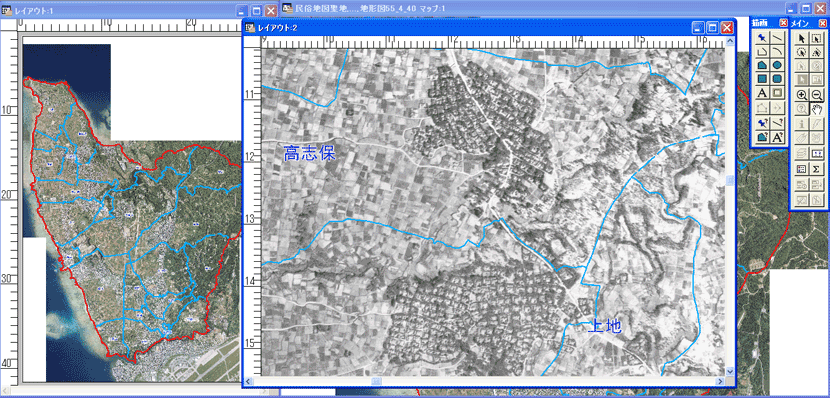Click the Info 'i' tool in Main toolbar
The height and width of the screenshot is (398, 830).
[x=801, y=123]
